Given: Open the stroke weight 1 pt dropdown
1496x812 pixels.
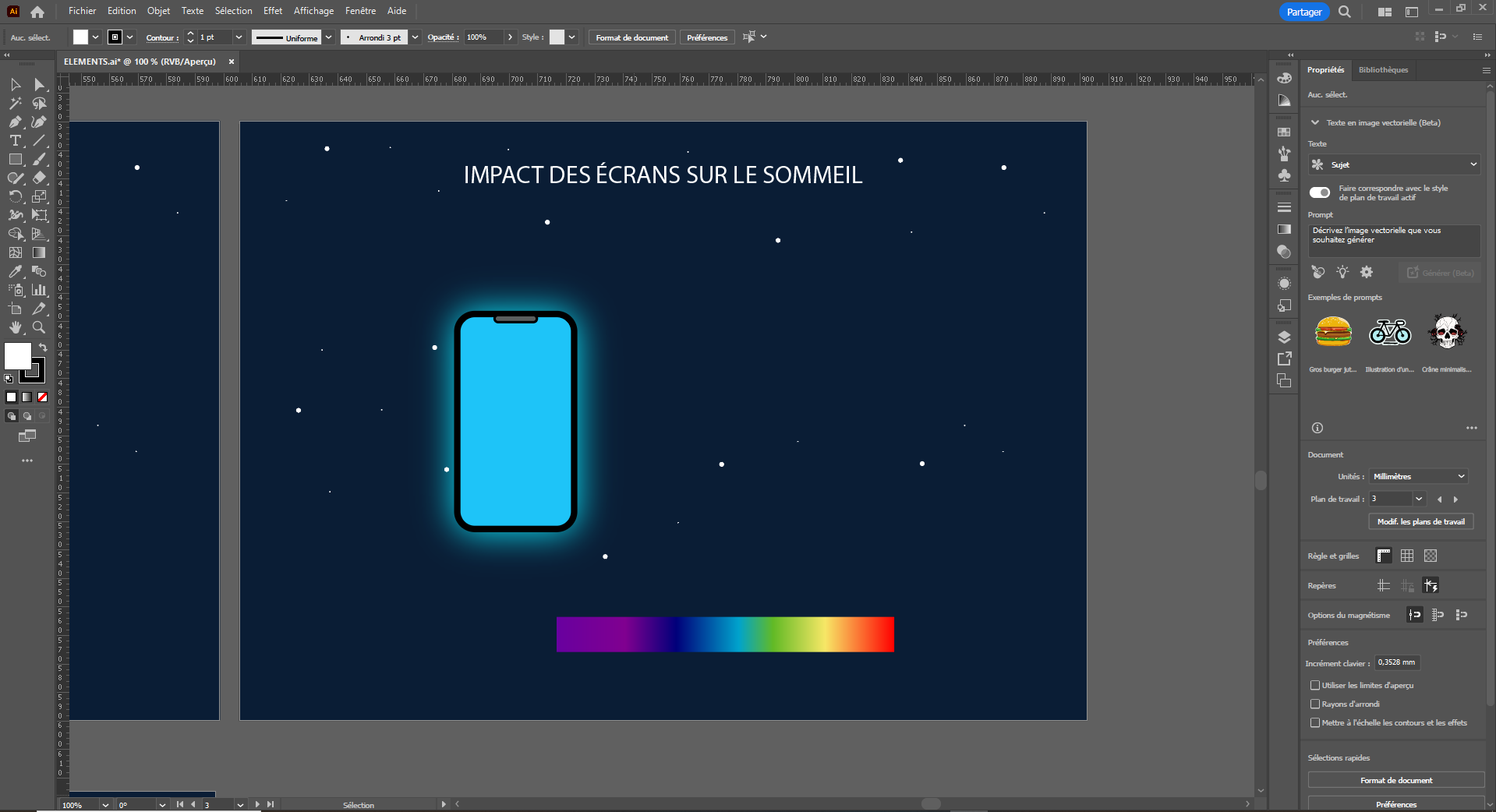Looking at the screenshot, I should tap(239, 37).
